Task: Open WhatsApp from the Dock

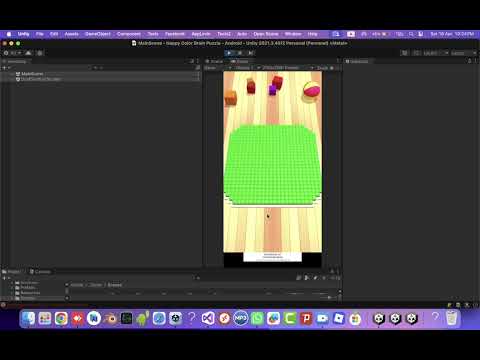Action: 257,318
